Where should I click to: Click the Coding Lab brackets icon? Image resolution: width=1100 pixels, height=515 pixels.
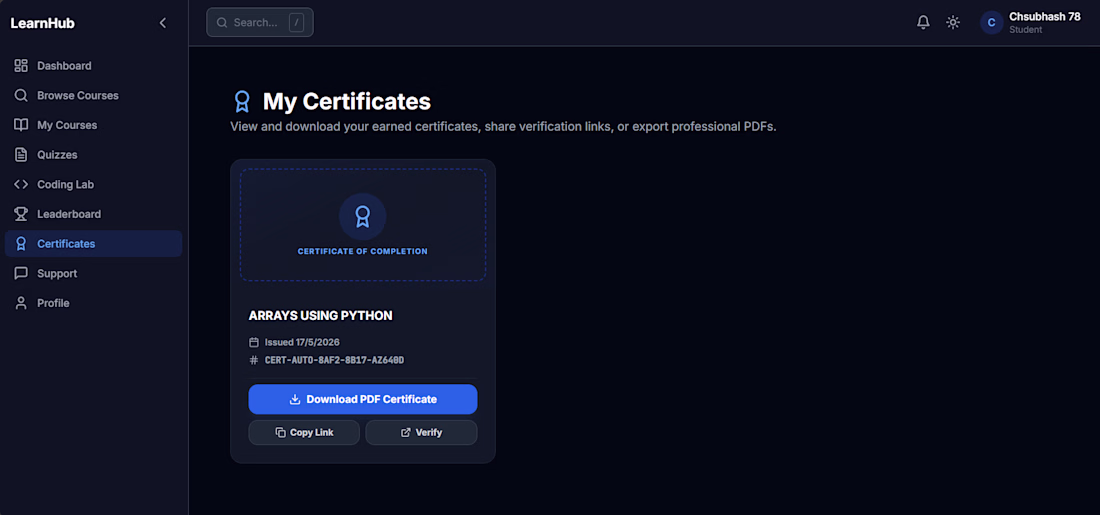pos(21,185)
